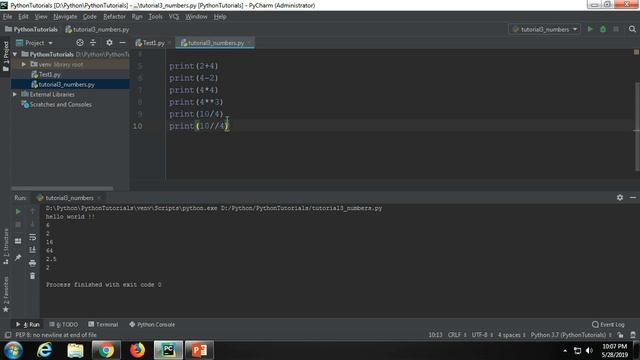Click the locate/scroll-from-source icon in Project panel

point(80,42)
